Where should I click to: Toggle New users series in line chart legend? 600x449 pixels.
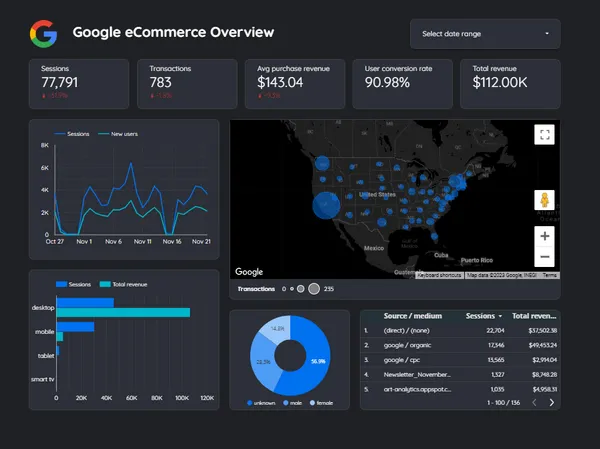pyautogui.click(x=118, y=134)
